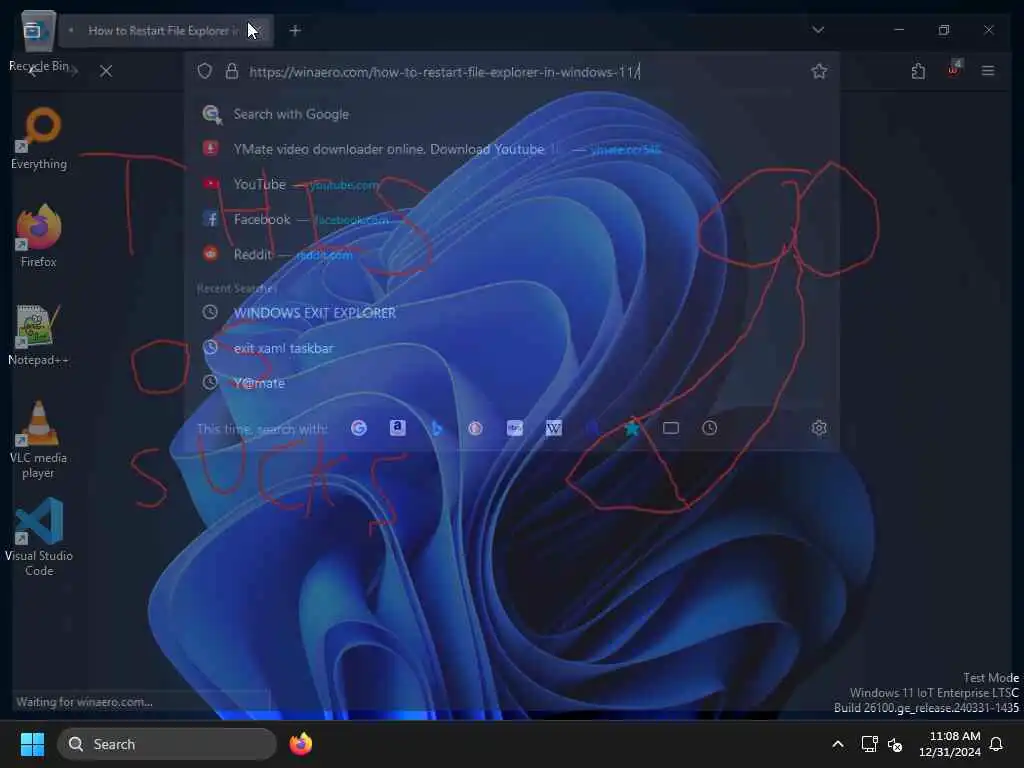This screenshot has width=1024, height=768.
Task: Click the Firefox icon on taskbar
Action: pos(300,744)
